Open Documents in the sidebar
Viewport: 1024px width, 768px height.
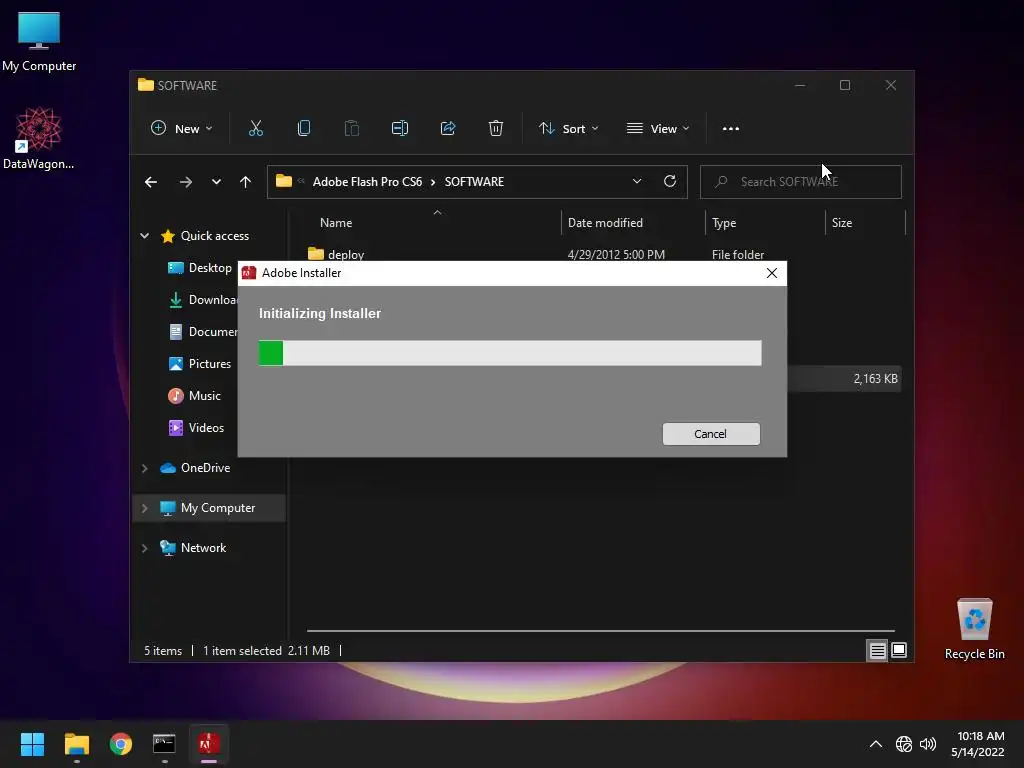pos(204,332)
